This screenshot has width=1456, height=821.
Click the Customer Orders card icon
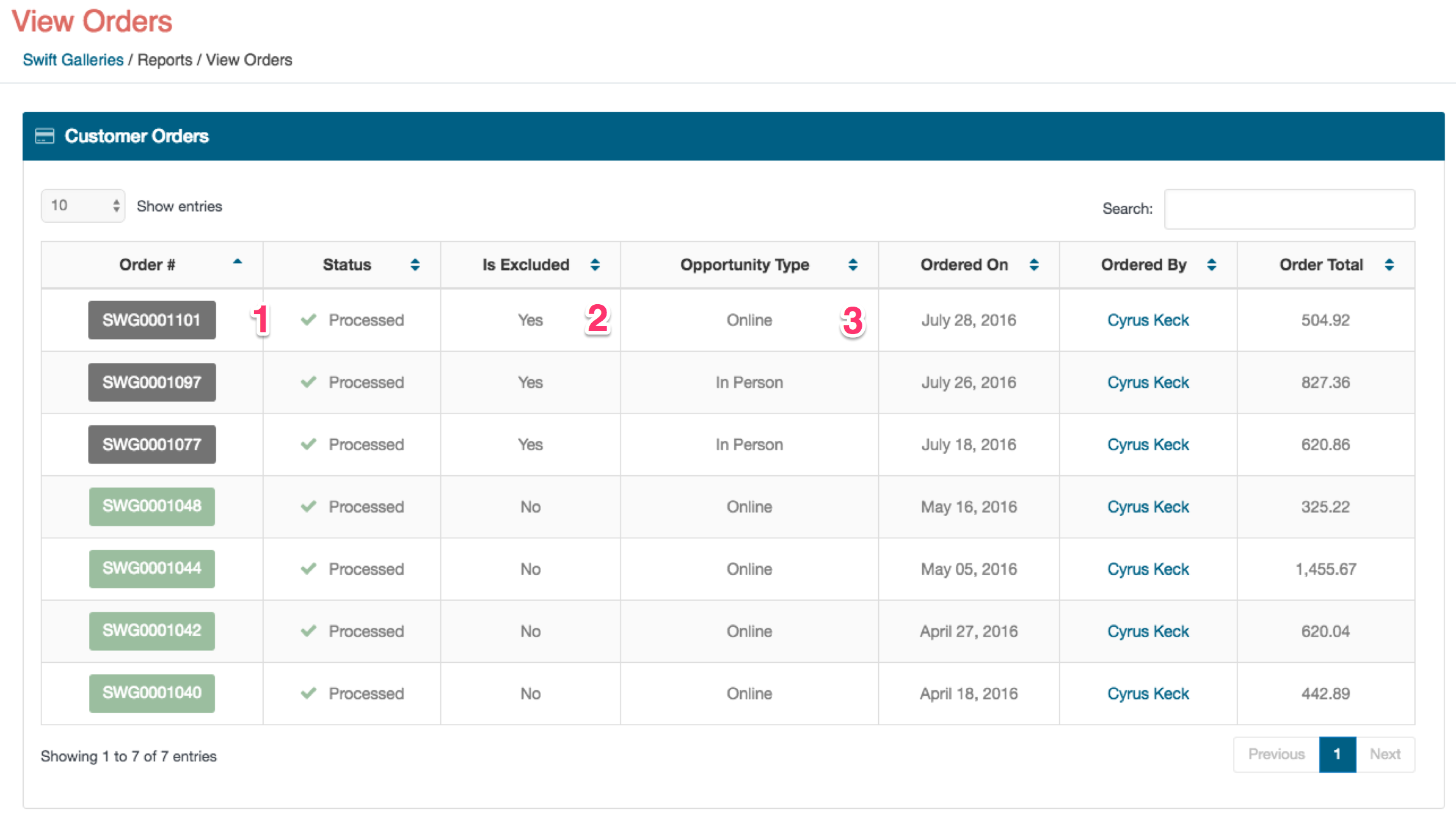tap(45, 136)
